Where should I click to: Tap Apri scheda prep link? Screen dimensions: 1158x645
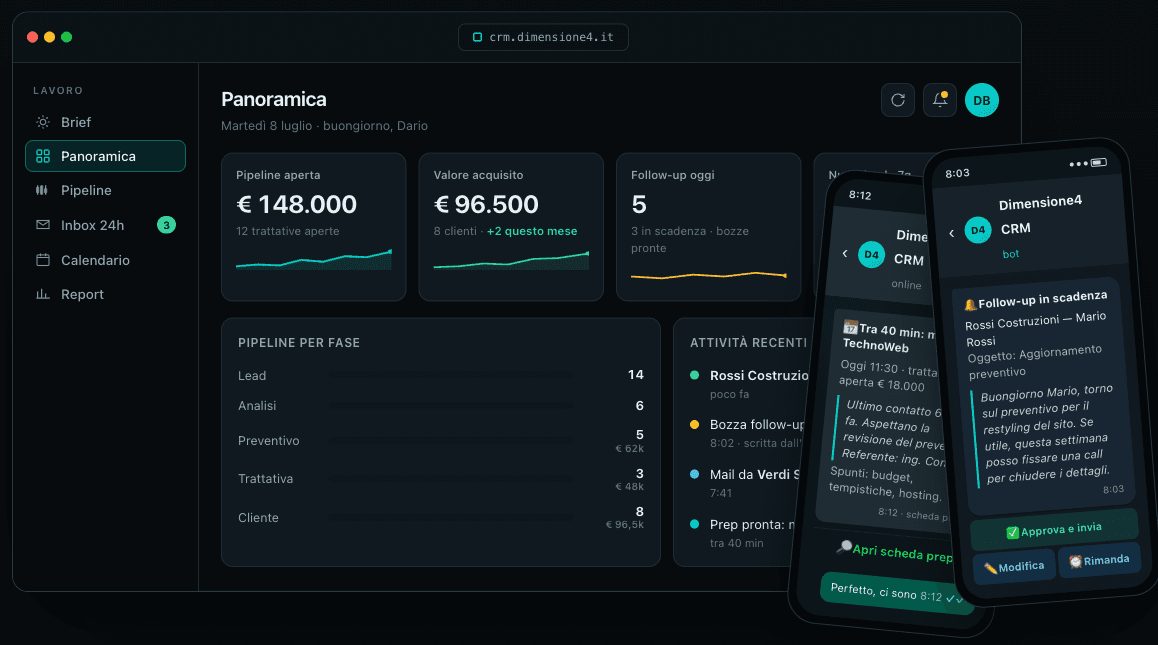click(894, 551)
